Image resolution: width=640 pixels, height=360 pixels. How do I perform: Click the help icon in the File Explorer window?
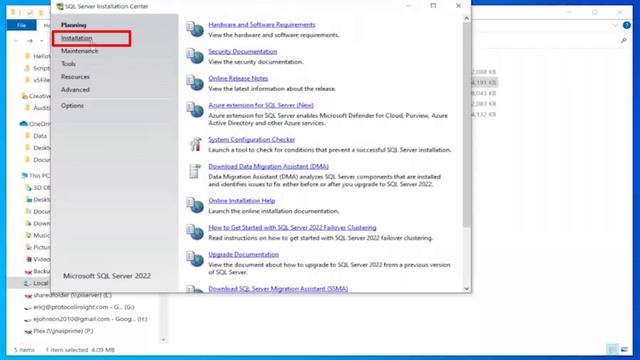(x=627, y=25)
